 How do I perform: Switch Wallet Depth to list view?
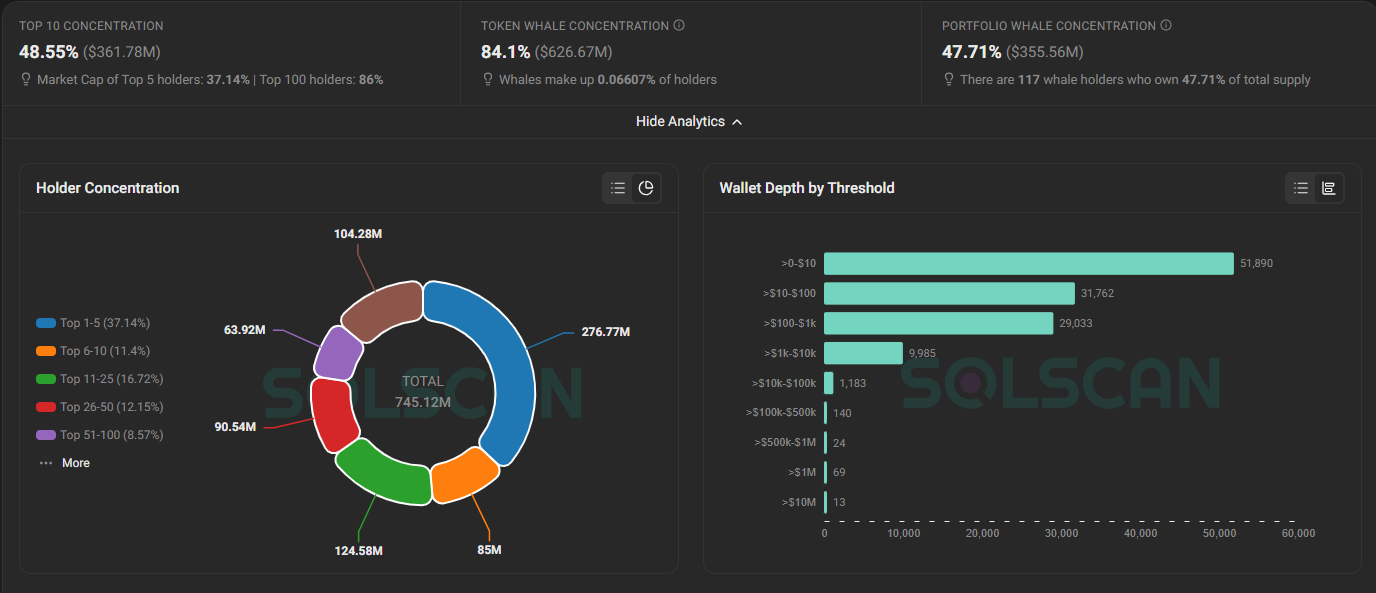coord(1301,188)
